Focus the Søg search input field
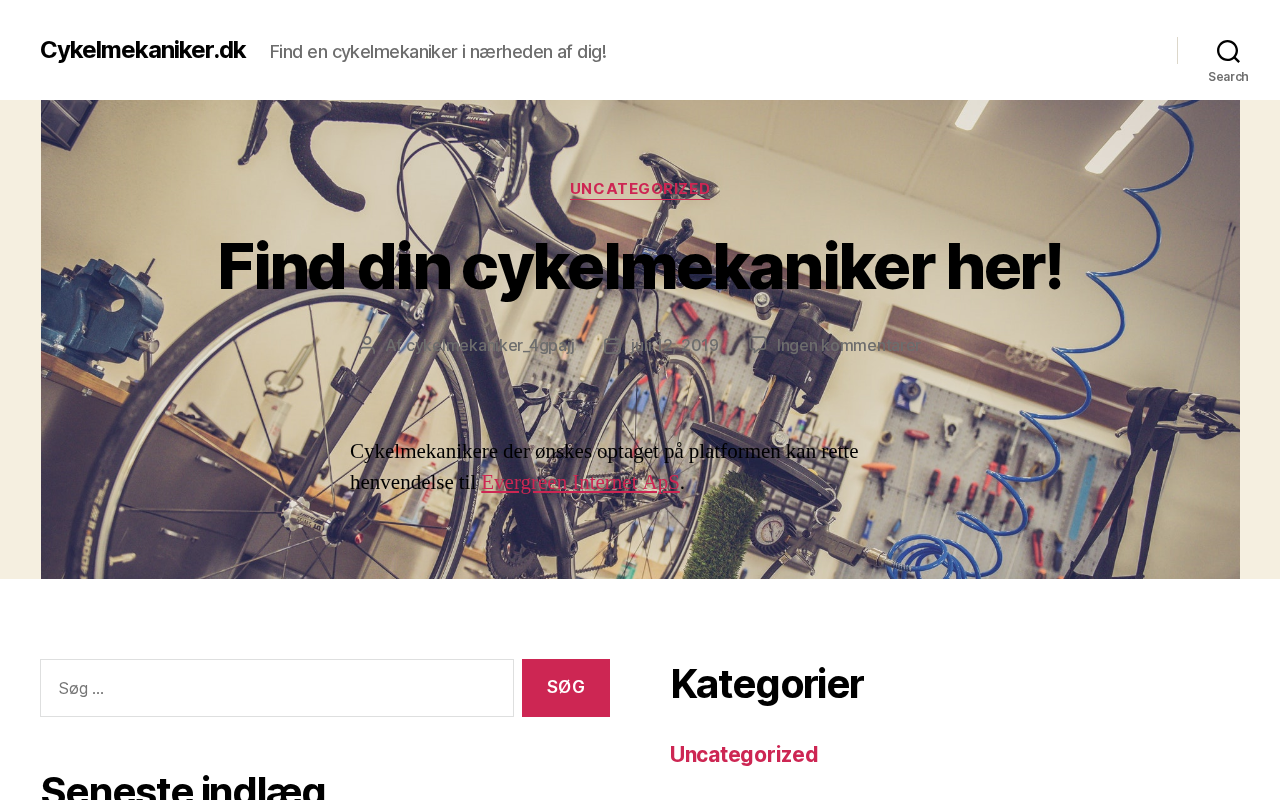The width and height of the screenshot is (1280, 800). pos(277,688)
